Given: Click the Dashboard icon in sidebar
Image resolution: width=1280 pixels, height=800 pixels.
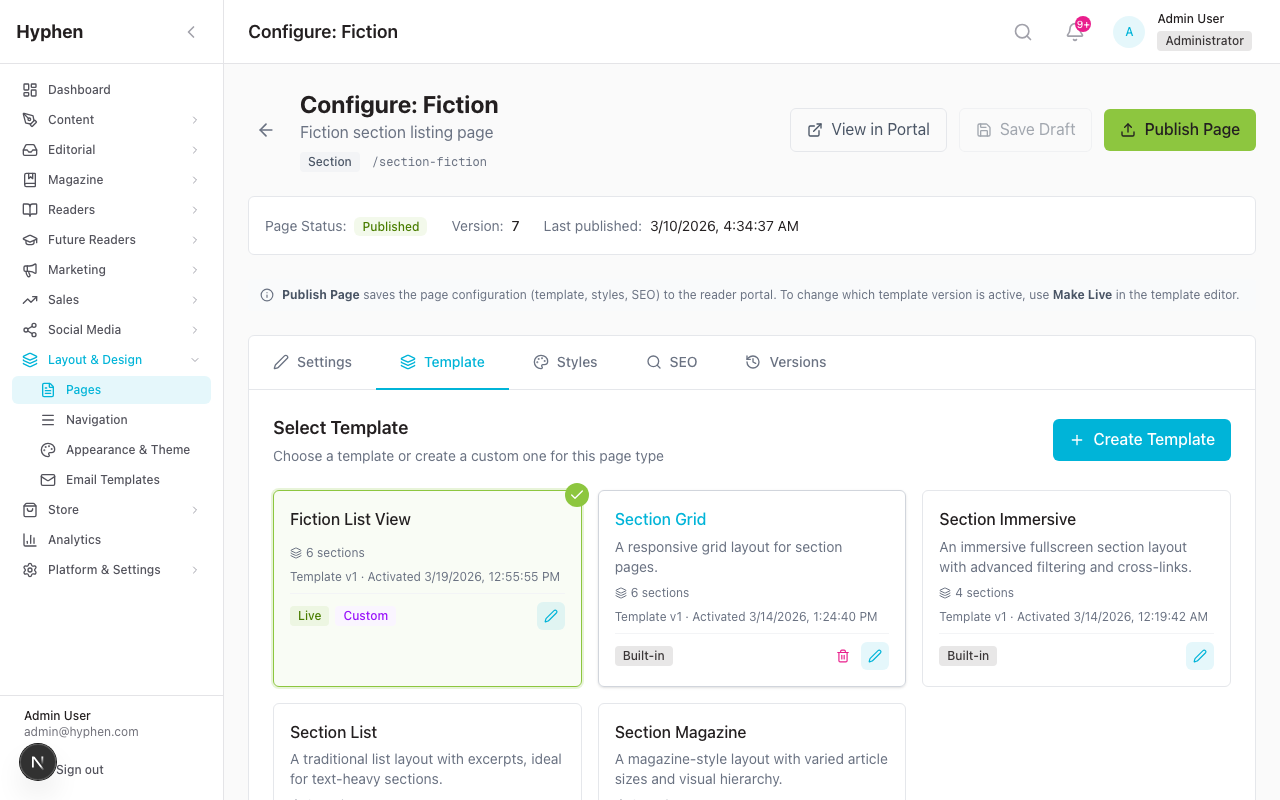Looking at the screenshot, I should (x=29, y=89).
